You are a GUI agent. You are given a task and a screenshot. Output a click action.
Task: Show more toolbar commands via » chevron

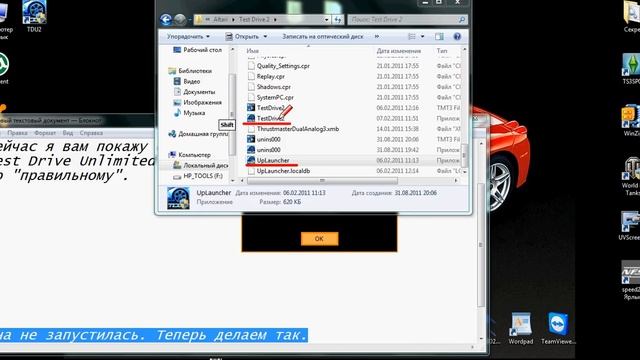[377, 37]
